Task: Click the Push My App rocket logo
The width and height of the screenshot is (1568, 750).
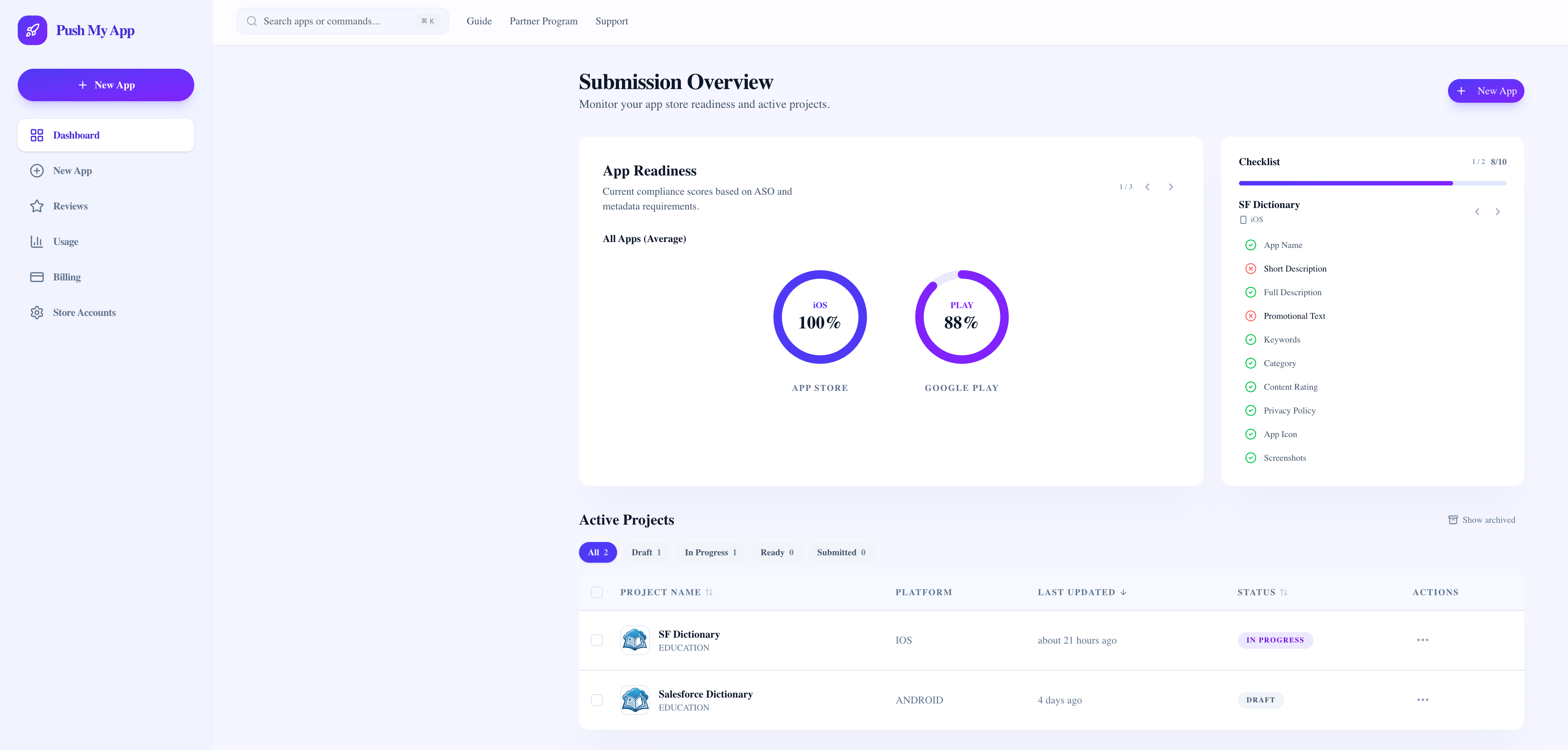Action: 32,30
